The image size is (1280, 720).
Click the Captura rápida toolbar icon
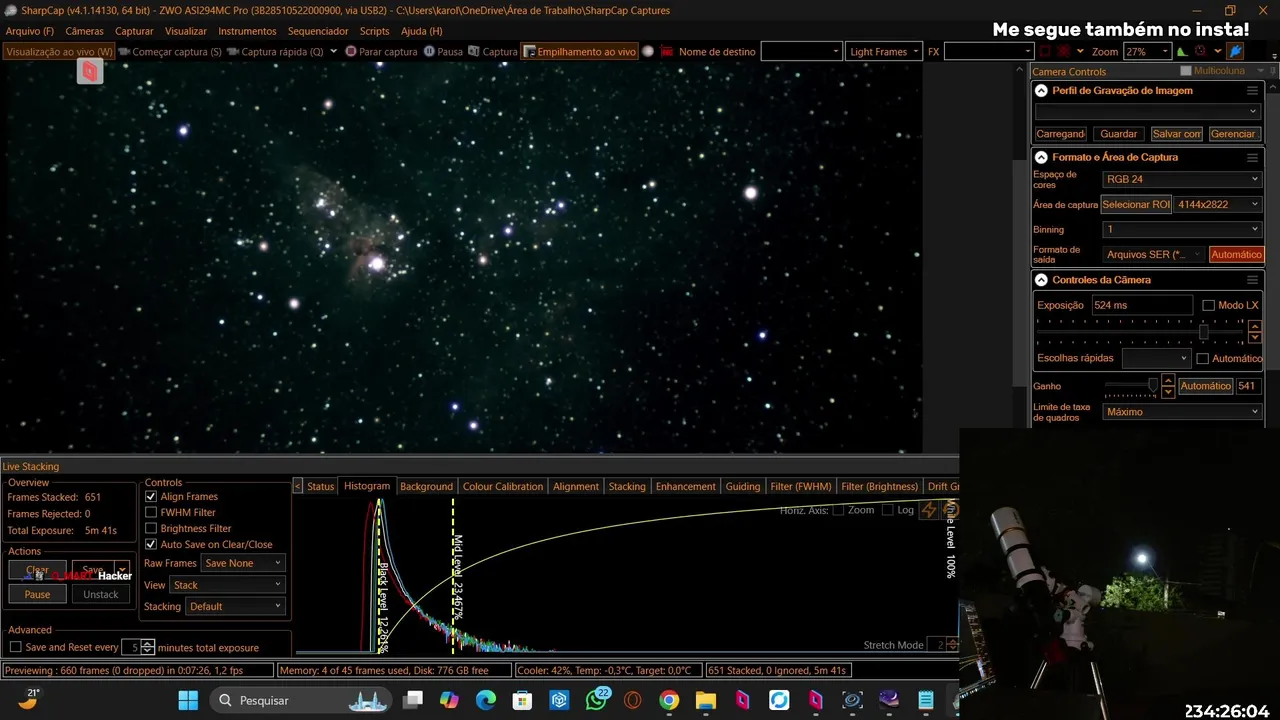[233, 51]
